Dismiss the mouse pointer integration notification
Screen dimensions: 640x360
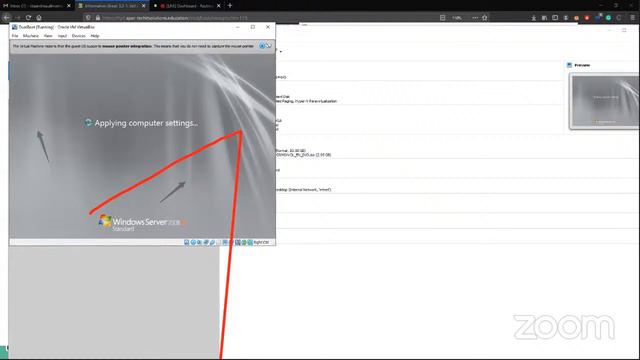262,46
